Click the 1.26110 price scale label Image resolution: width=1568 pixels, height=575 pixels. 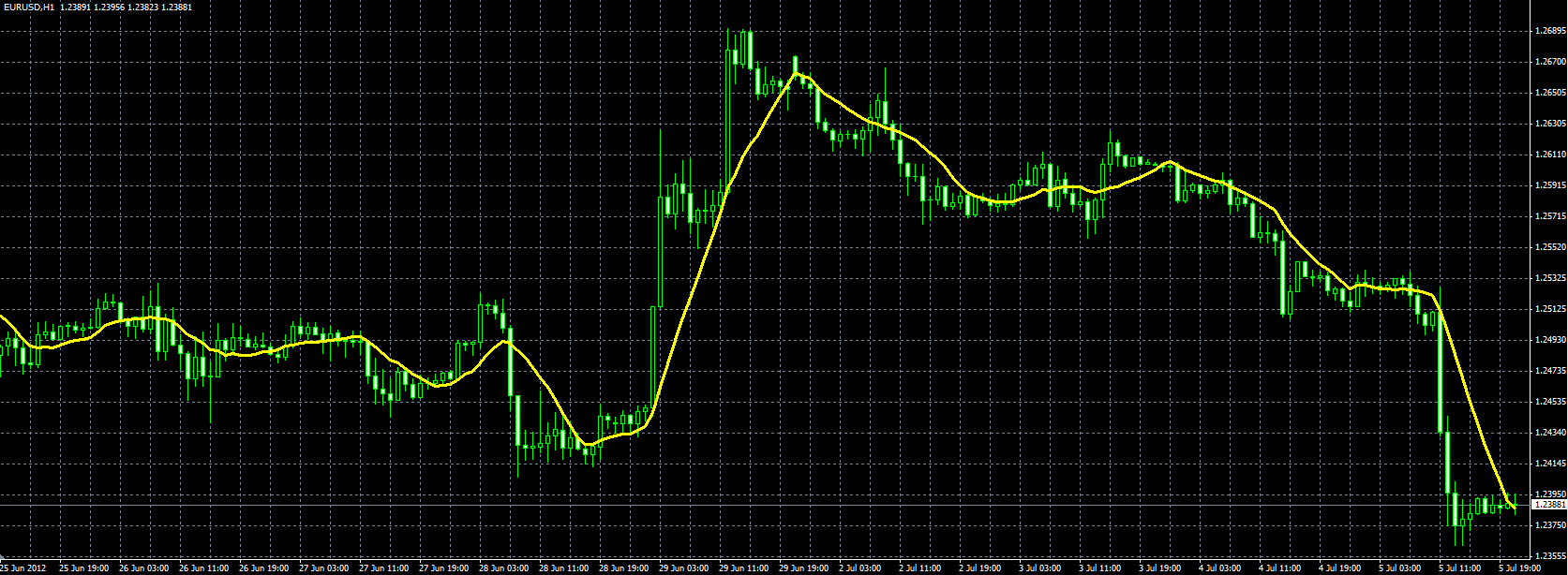tap(1550, 155)
